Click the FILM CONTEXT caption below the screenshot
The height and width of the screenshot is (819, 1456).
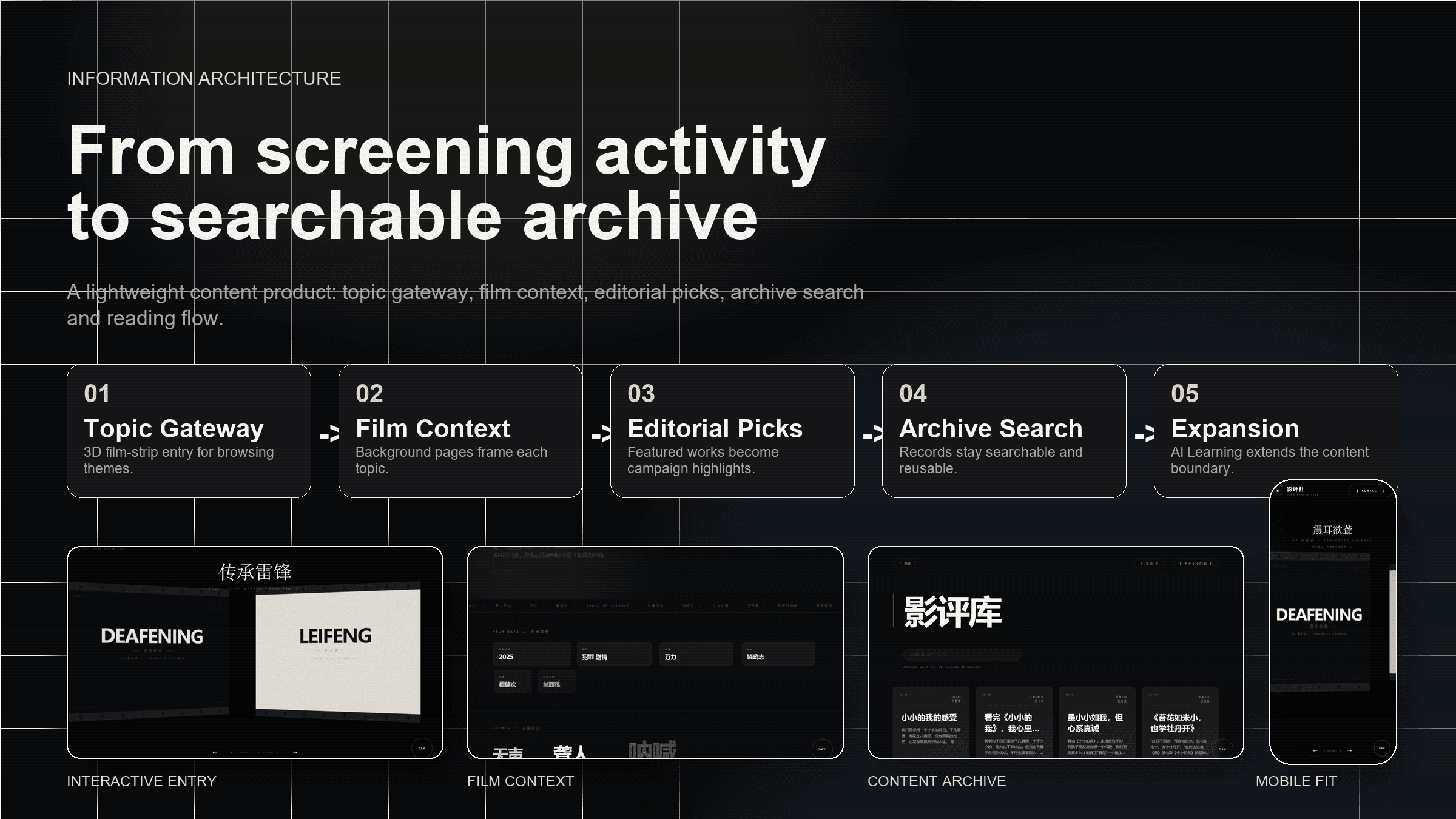click(x=521, y=781)
